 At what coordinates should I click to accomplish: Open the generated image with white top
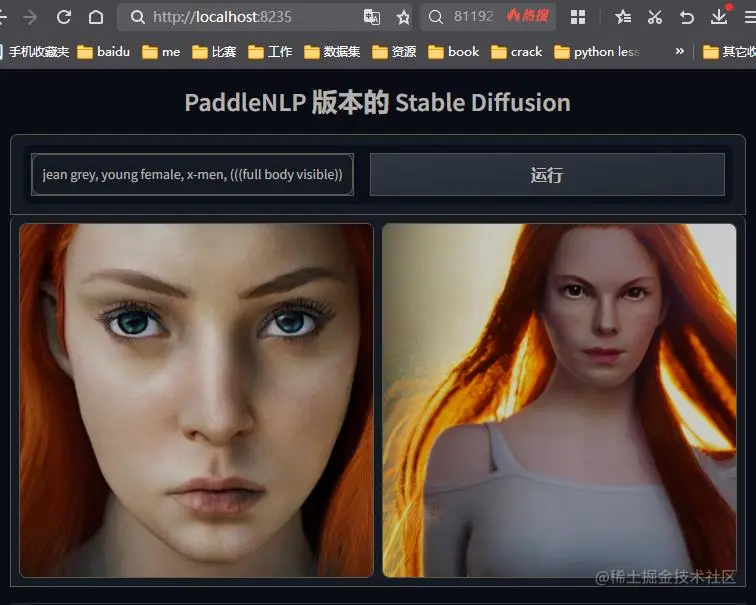click(559, 400)
